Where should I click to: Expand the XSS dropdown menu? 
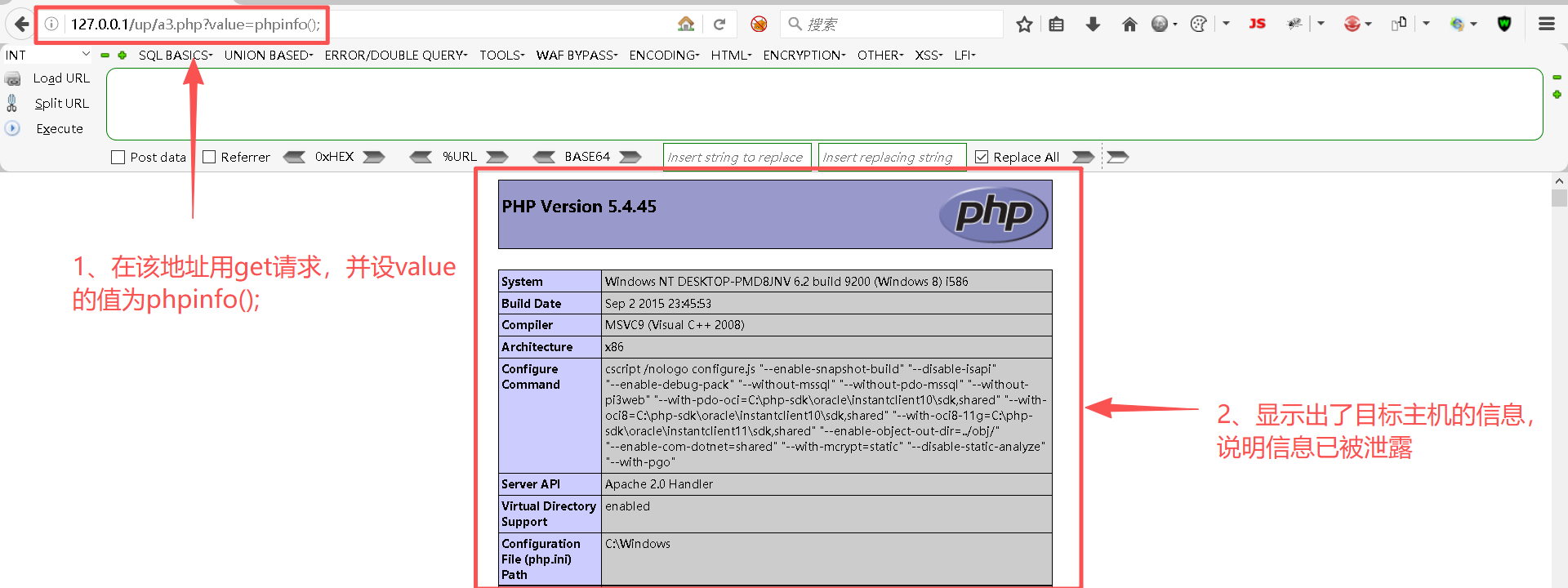[929, 55]
